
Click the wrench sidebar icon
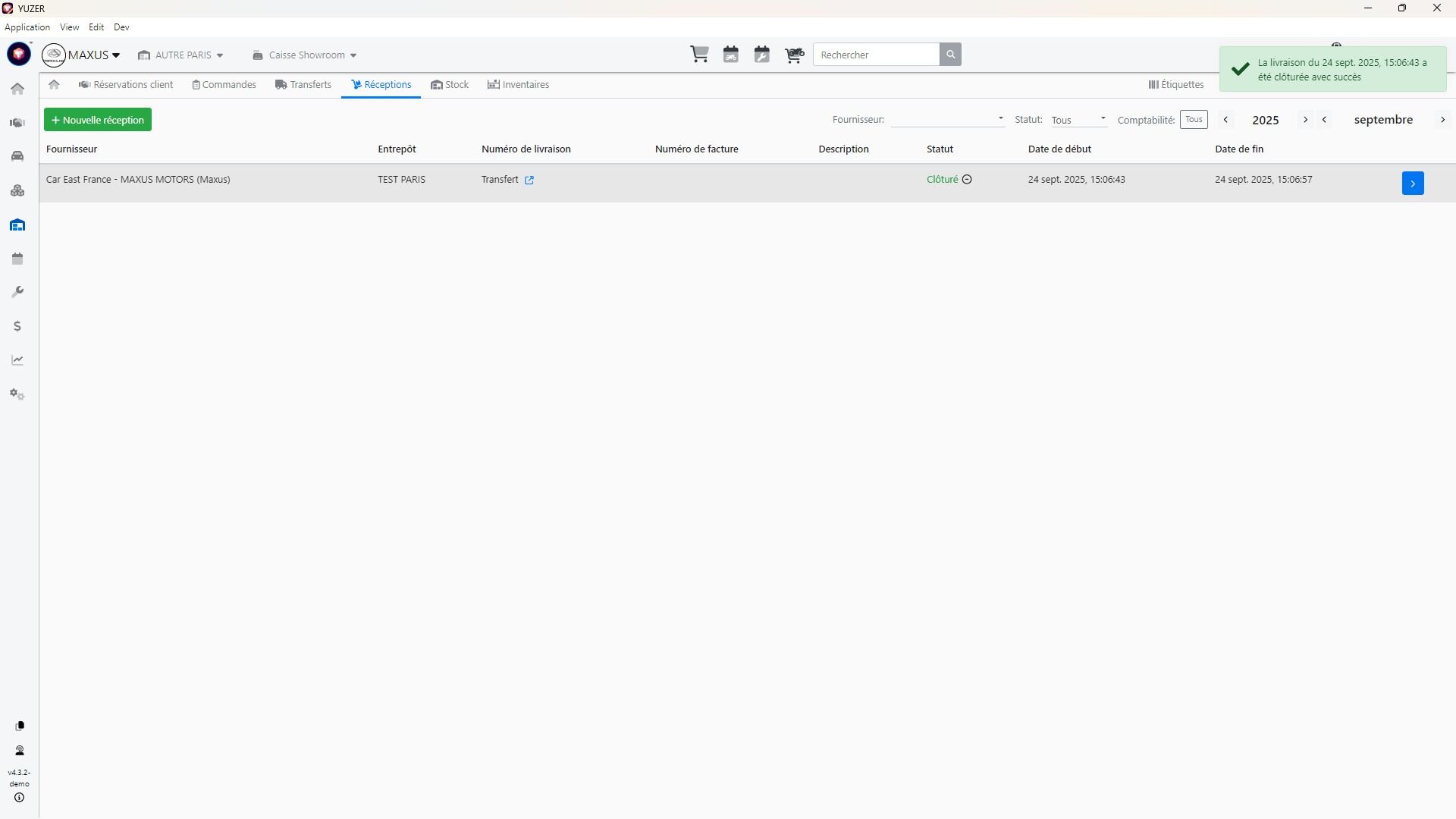(x=17, y=292)
